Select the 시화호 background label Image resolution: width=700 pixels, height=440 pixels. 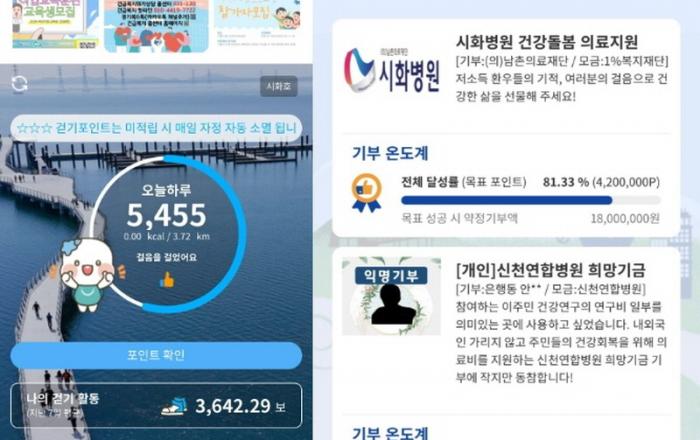tap(279, 86)
